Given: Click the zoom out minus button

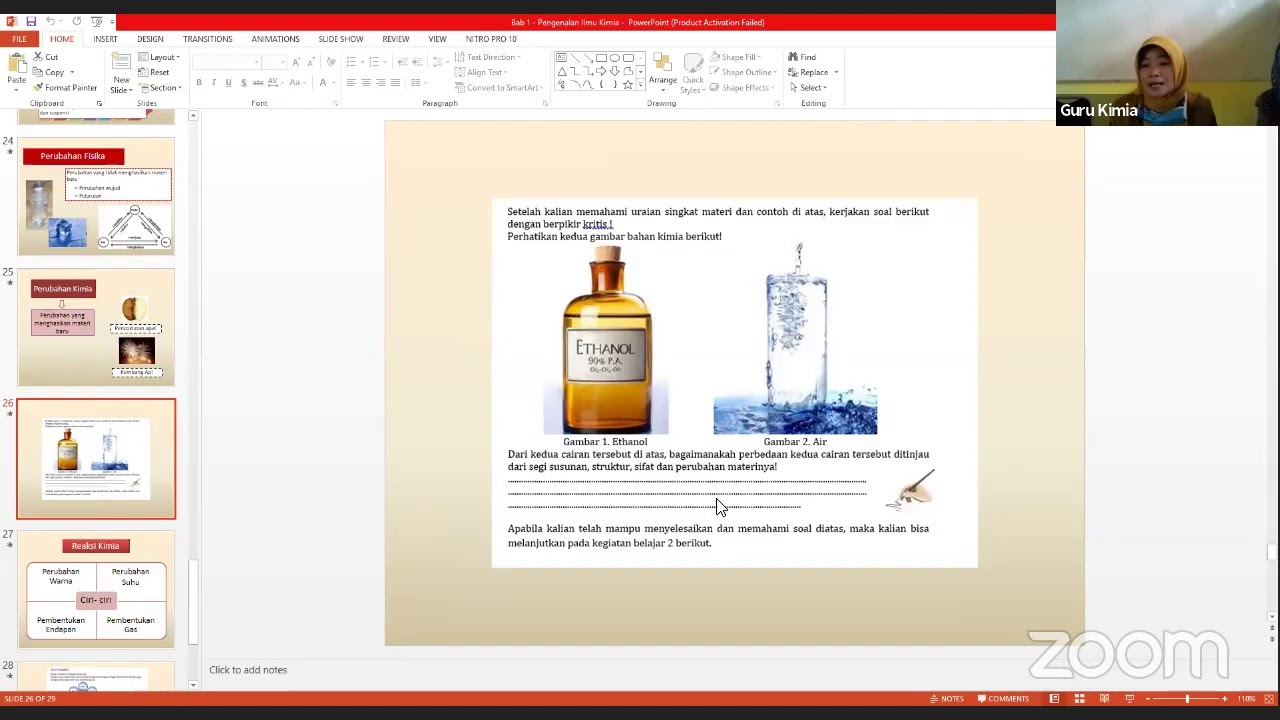Looking at the screenshot, I should pyautogui.click(x=1149, y=699).
